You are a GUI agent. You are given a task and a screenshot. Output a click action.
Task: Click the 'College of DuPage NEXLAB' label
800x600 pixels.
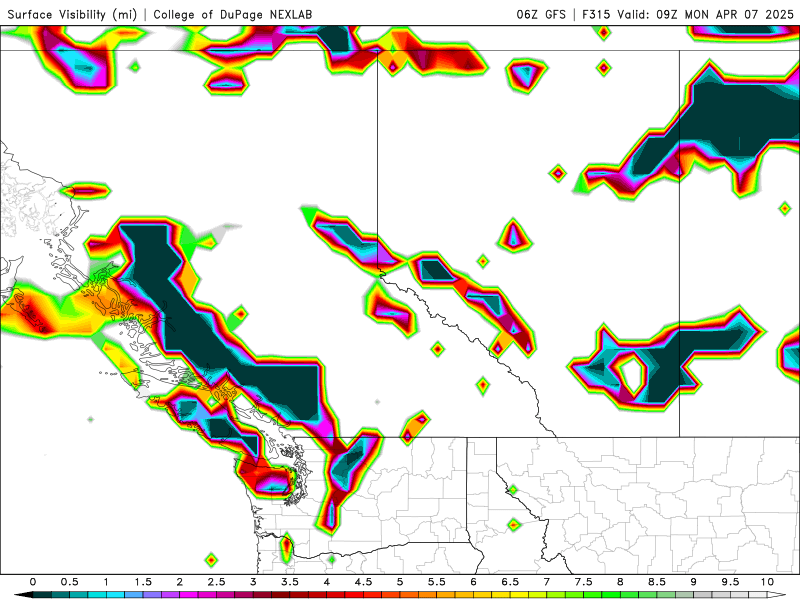[233, 14]
